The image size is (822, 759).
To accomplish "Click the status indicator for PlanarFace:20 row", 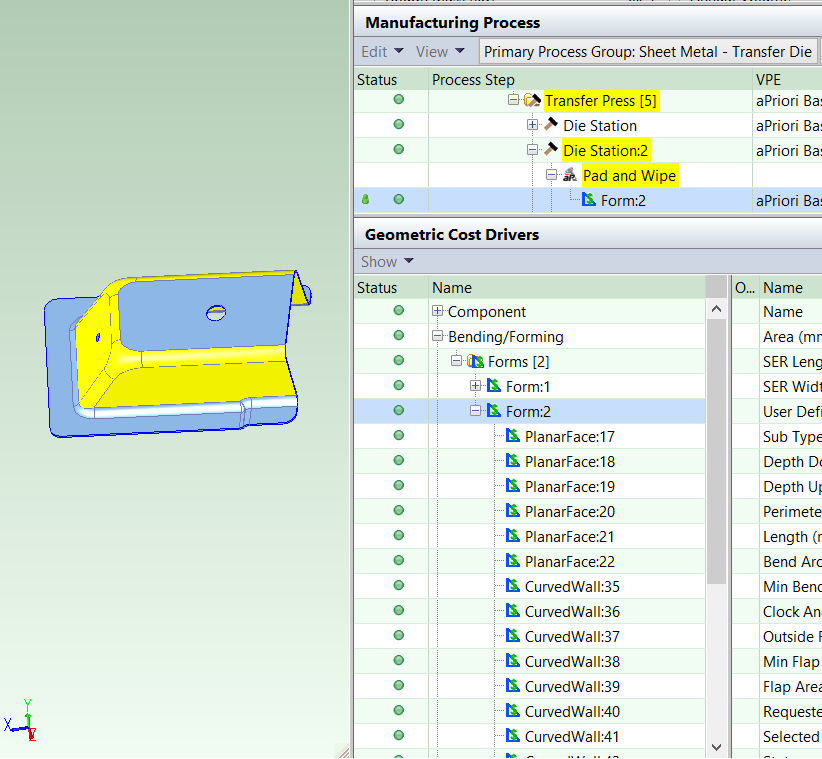I will tap(398, 511).
